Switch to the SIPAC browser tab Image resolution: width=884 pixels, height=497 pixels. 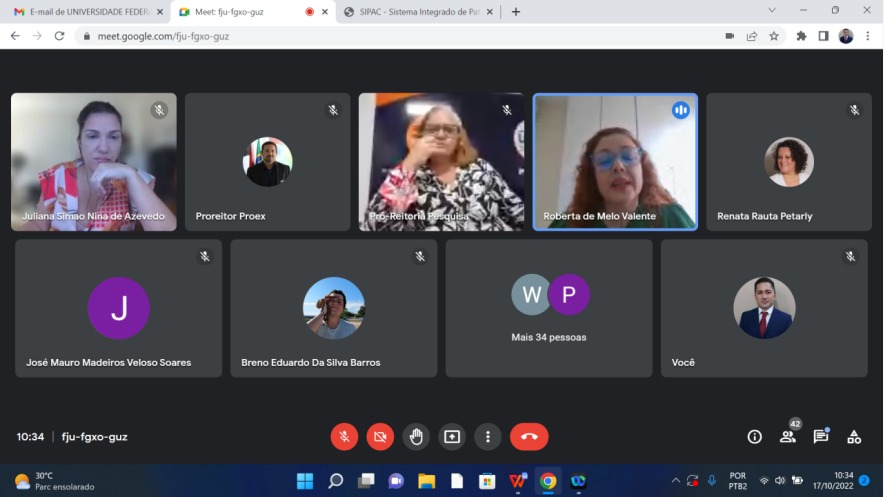pyautogui.click(x=415, y=12)
